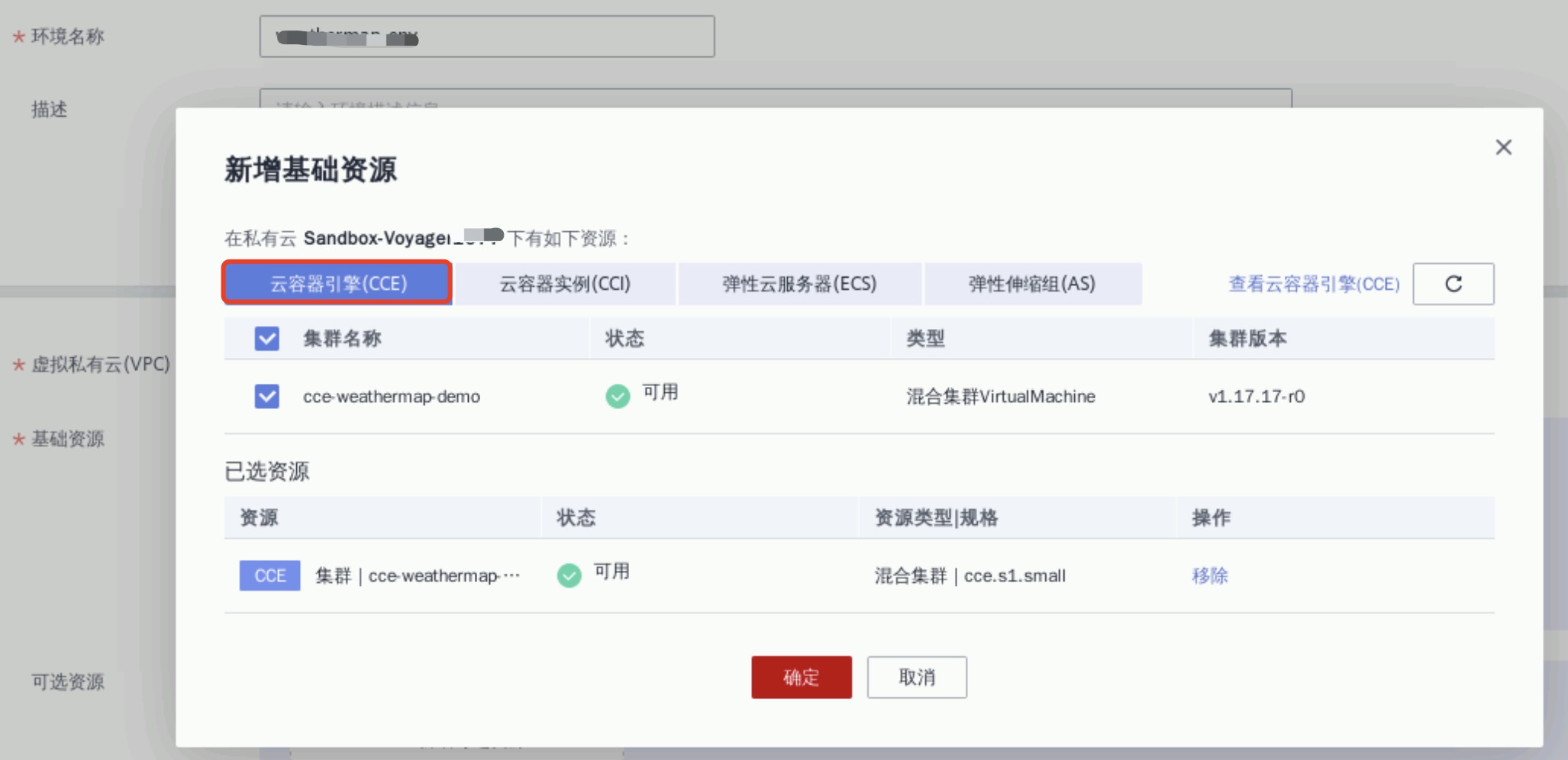Click the 取消 button
Screen dimensions: 1568x760
coord(916,677)
